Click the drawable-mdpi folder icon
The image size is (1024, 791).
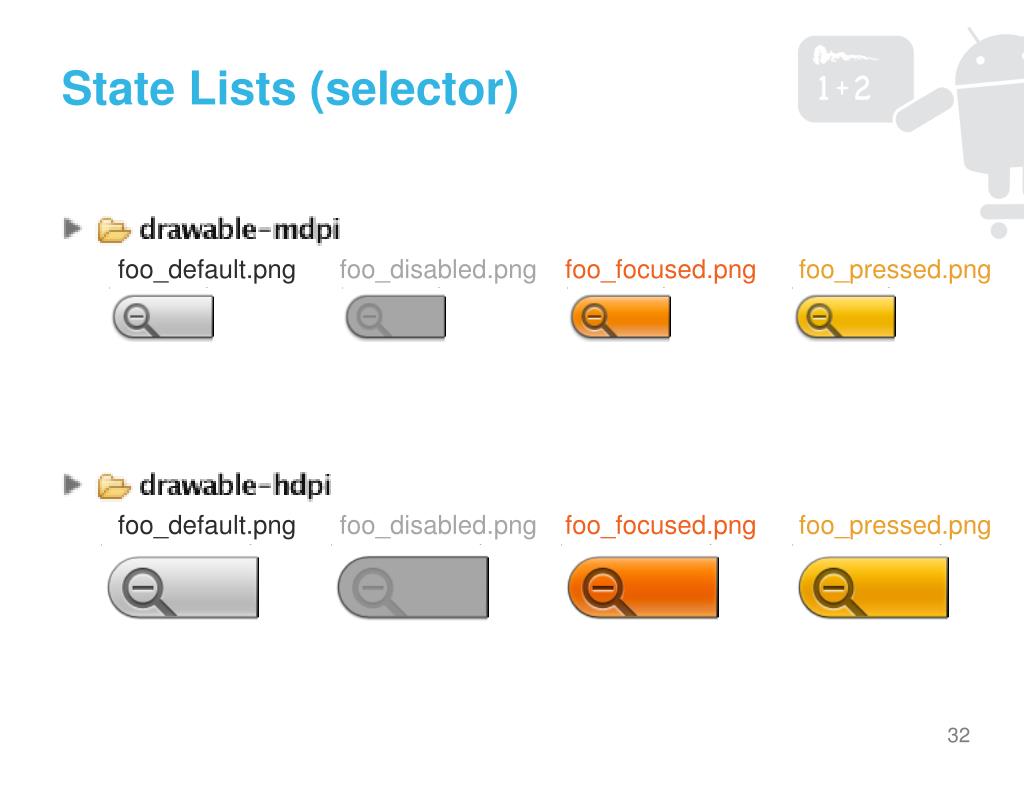tap(114, 230)
